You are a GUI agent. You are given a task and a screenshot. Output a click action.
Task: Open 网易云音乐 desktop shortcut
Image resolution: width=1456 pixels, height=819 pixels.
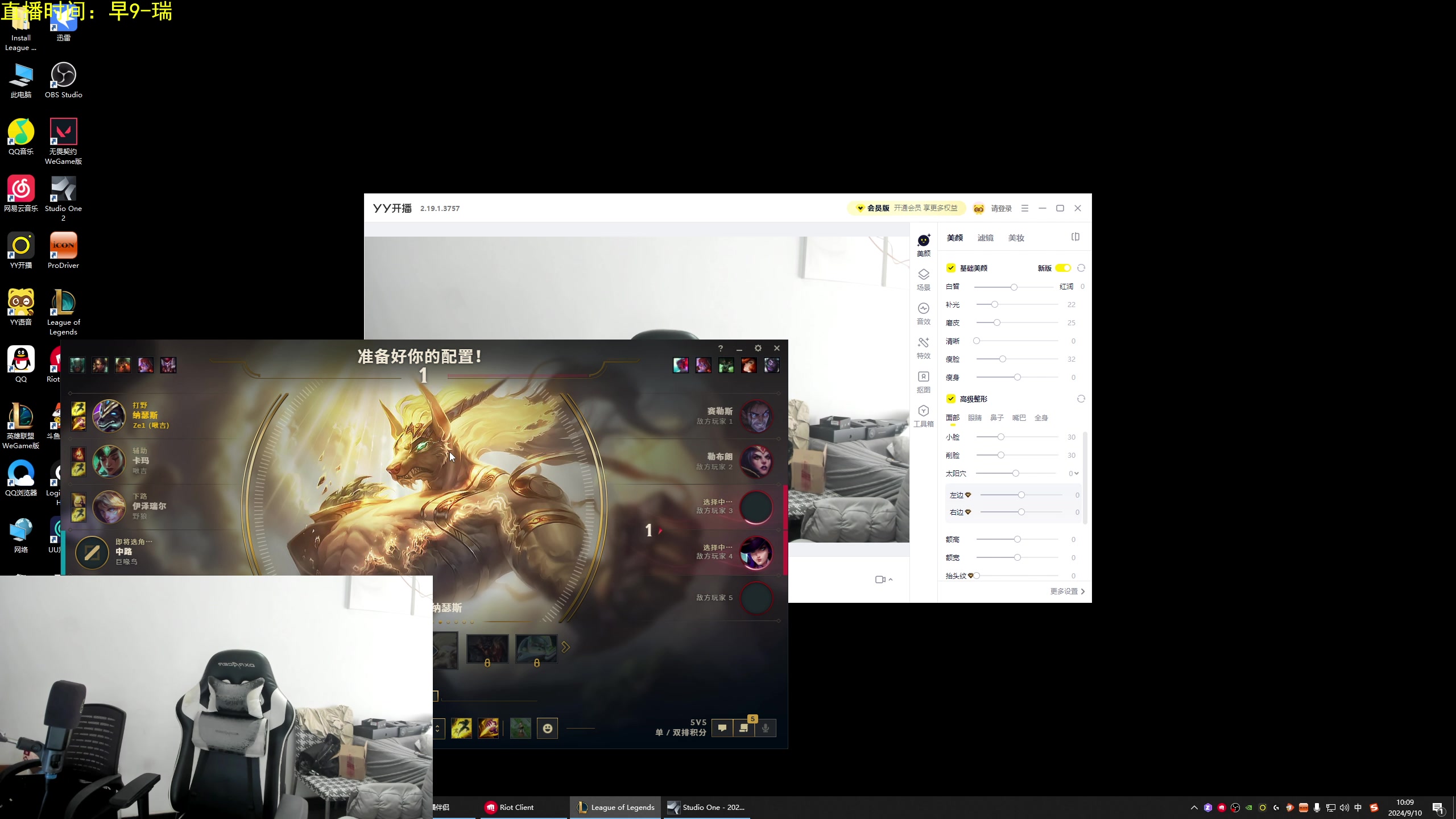point(21,194)
